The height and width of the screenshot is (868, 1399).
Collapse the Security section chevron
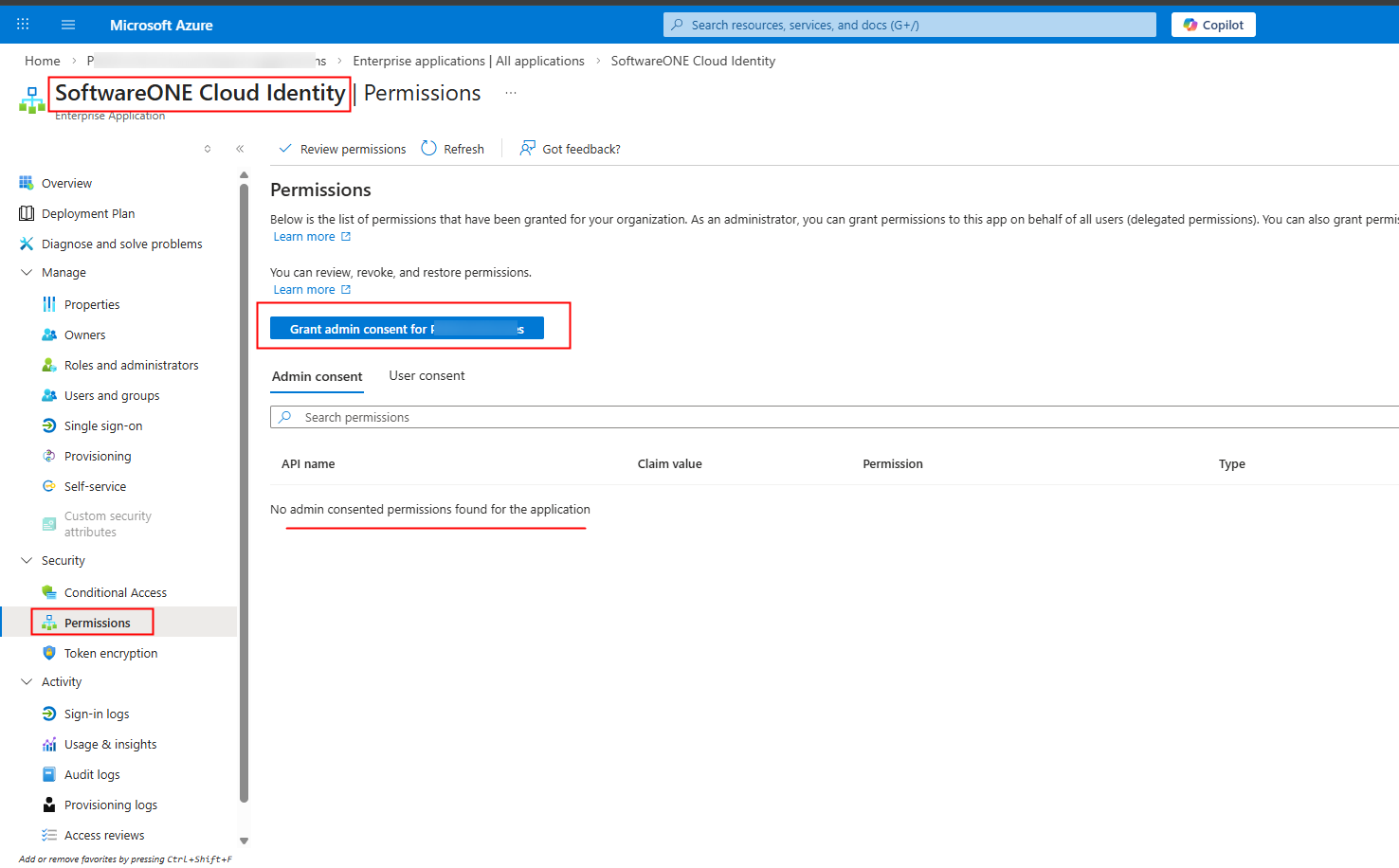click(x=27, y=561)
